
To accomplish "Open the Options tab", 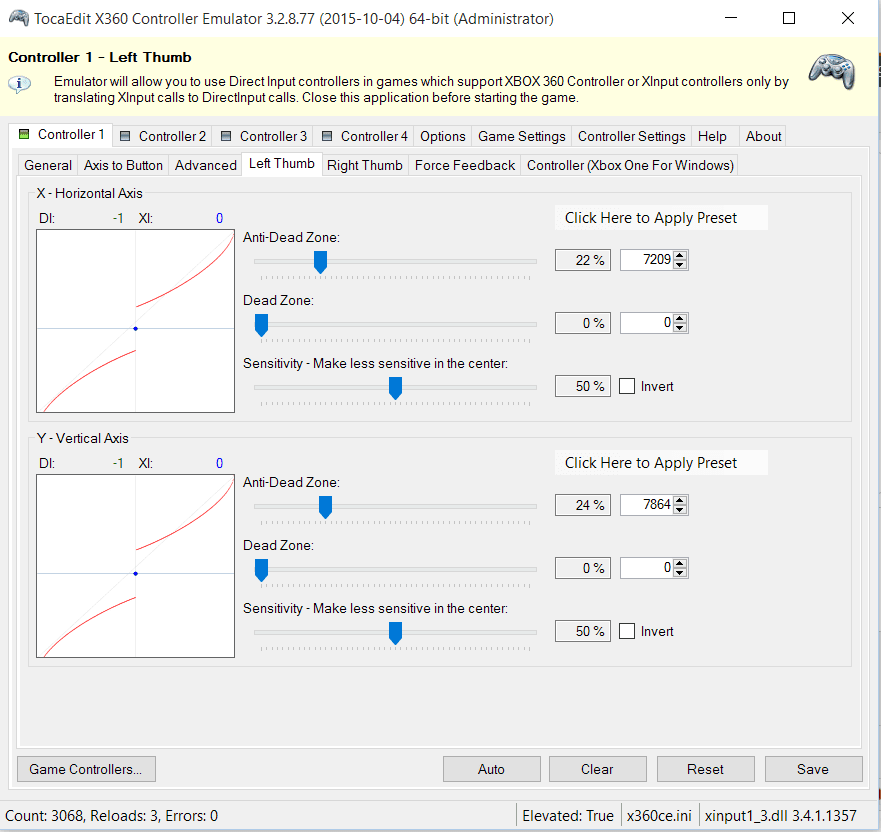I will tap(443, 136).
